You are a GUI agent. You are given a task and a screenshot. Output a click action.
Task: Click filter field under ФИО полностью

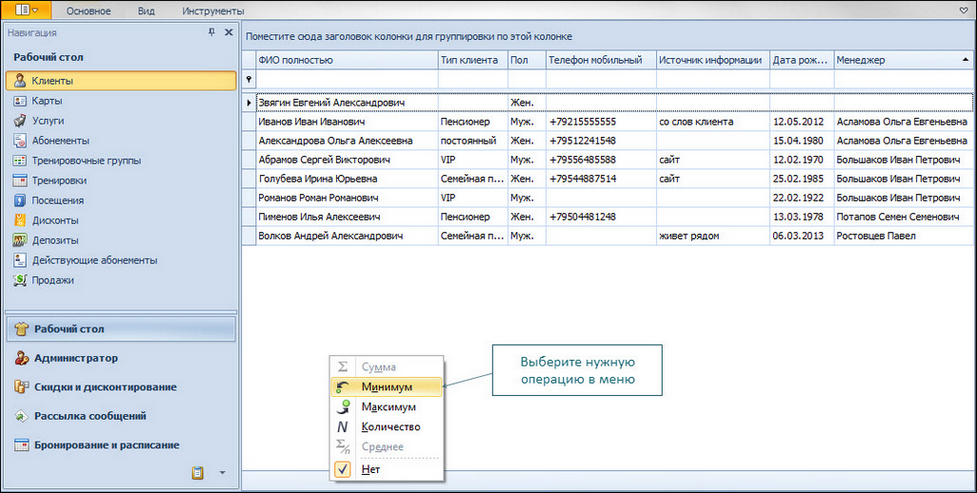point(347,79)
